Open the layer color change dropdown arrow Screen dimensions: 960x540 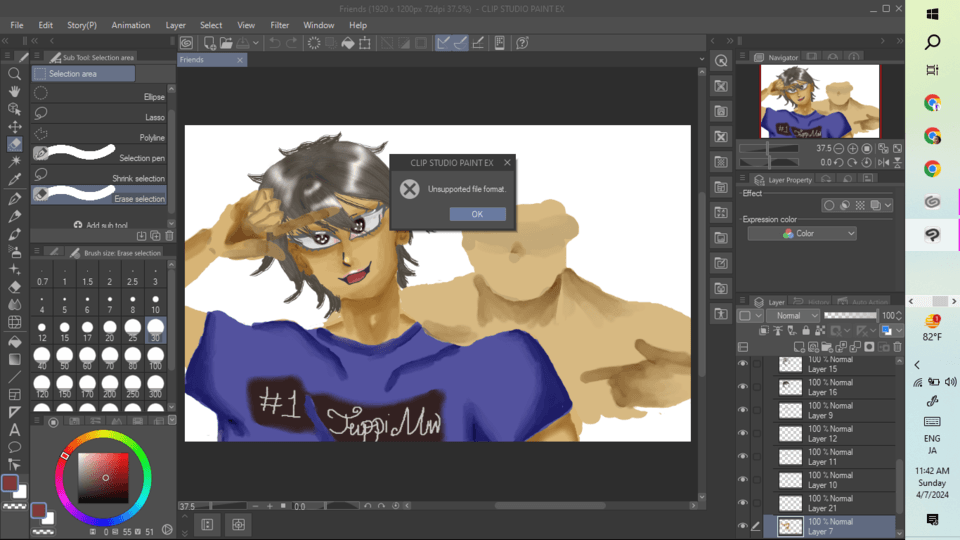click(x=899, y=331)
